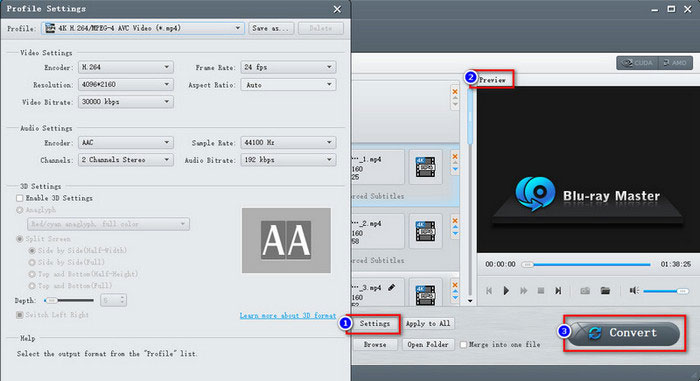
Task: Open Learn more about 3D format link
Action: tap(288, 315)
